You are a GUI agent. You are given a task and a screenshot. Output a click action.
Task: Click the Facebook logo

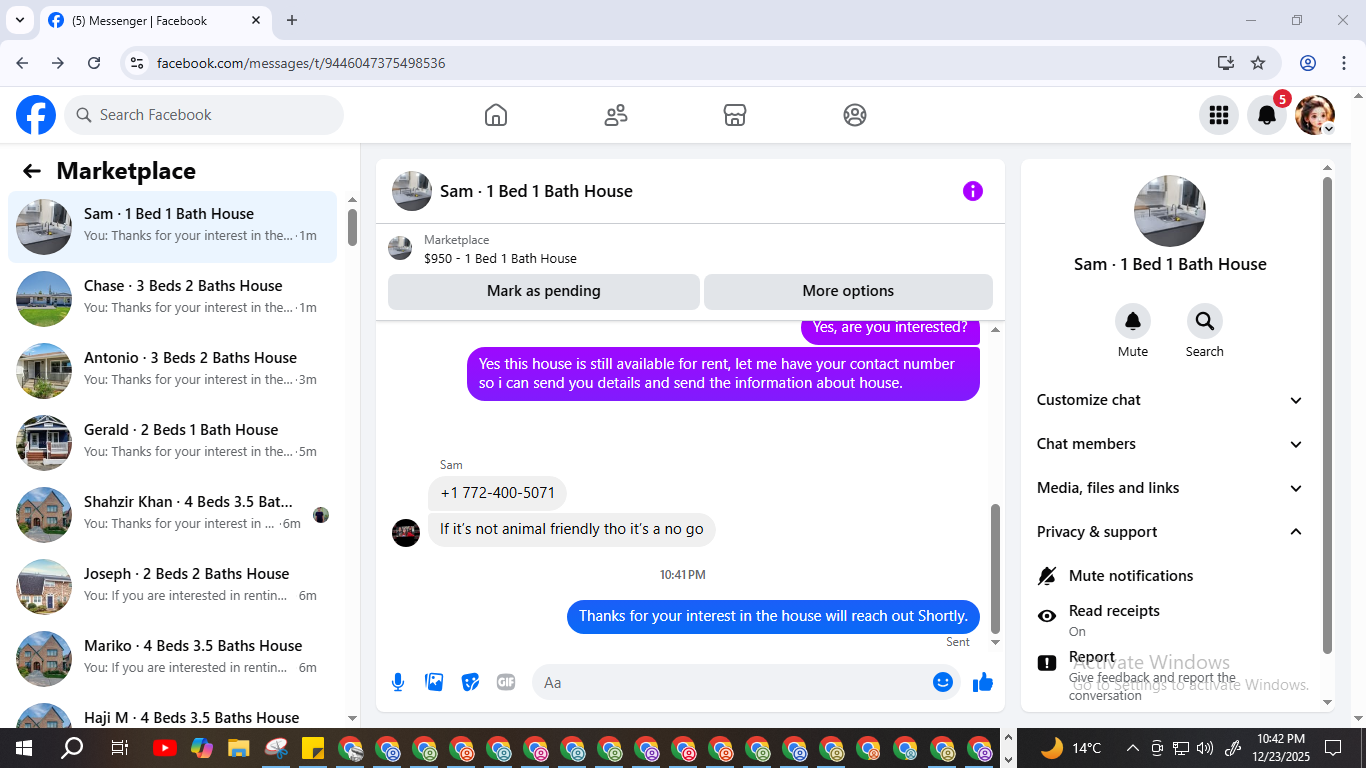coord(36,115)
